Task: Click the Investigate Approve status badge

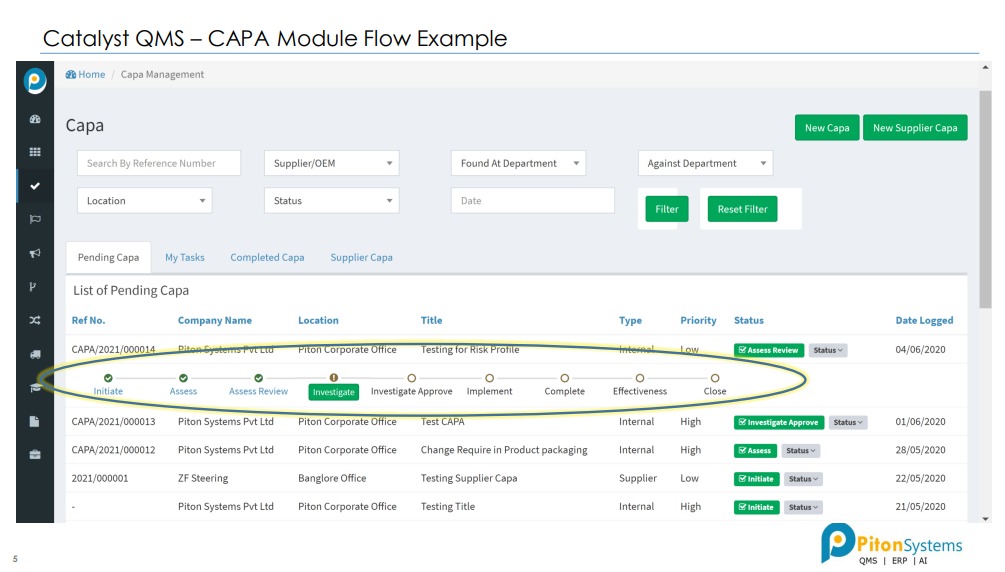Action: coord(779,422)
